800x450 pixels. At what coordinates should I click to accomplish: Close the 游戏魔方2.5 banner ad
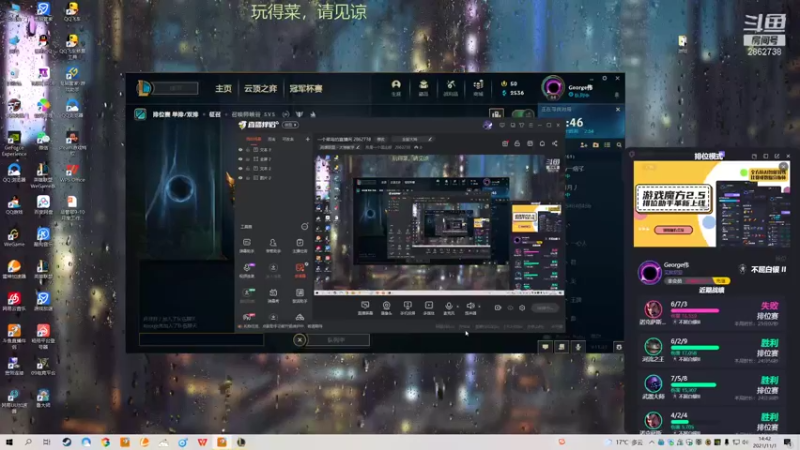(x=784, y=166)
